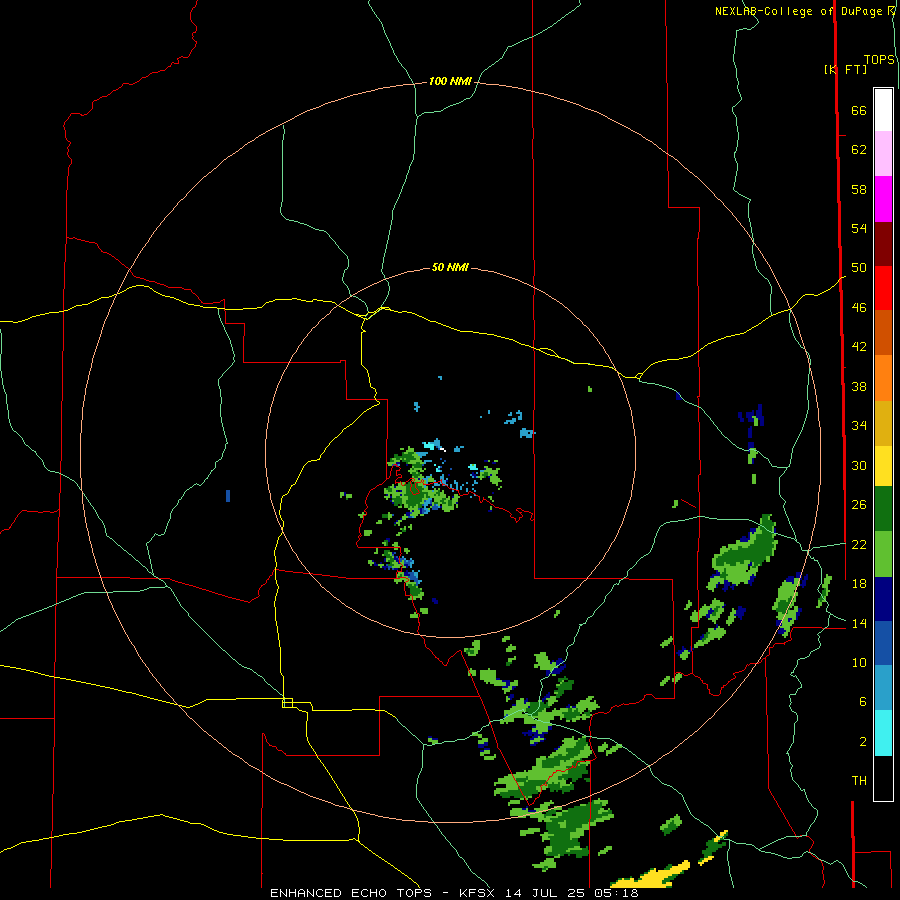The height and width of the screenshot is (900, 900).
Task: Click the legend label 'TH'
Action: click(859, 781)
